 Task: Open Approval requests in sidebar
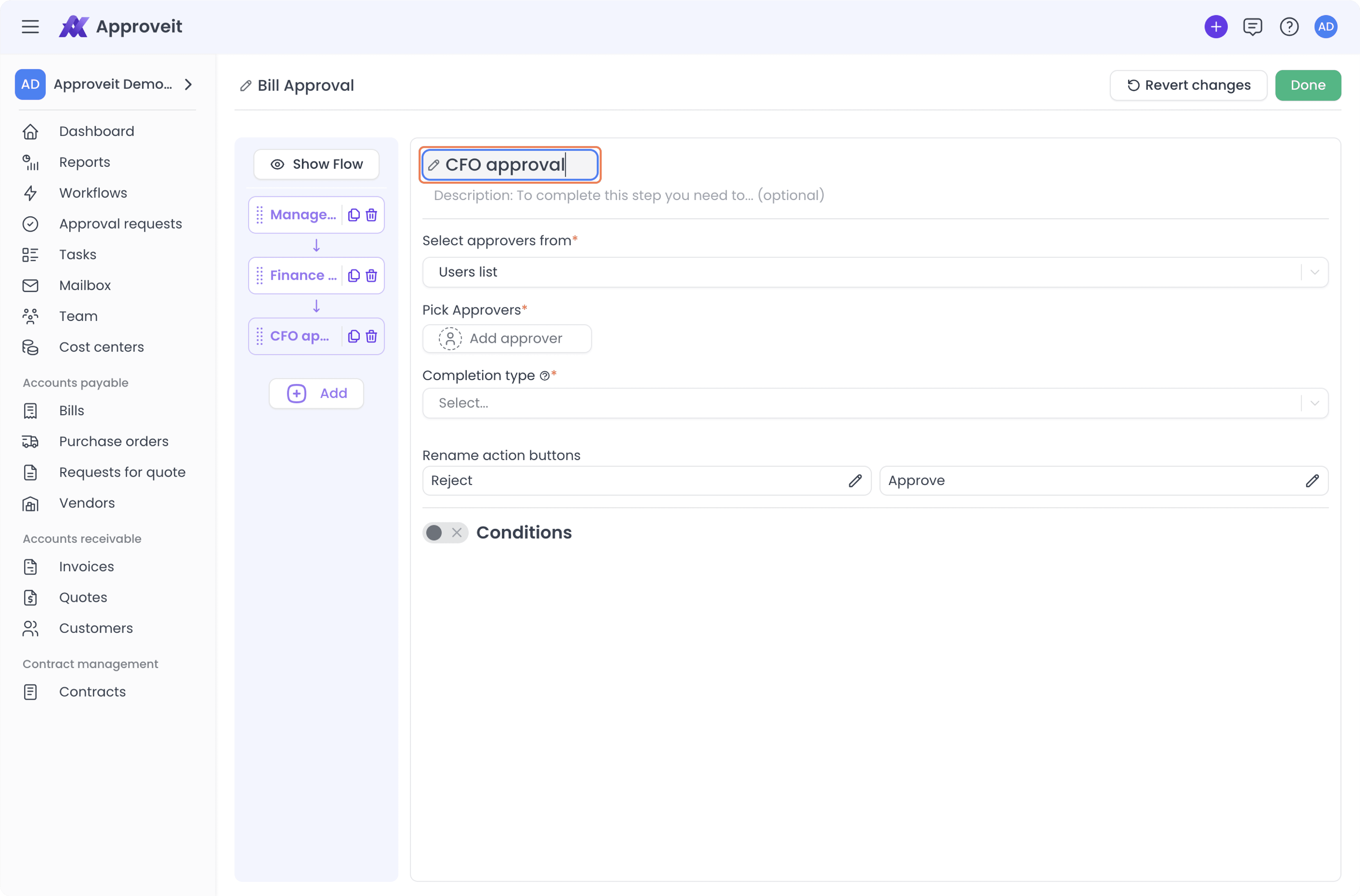pos(121,224)
